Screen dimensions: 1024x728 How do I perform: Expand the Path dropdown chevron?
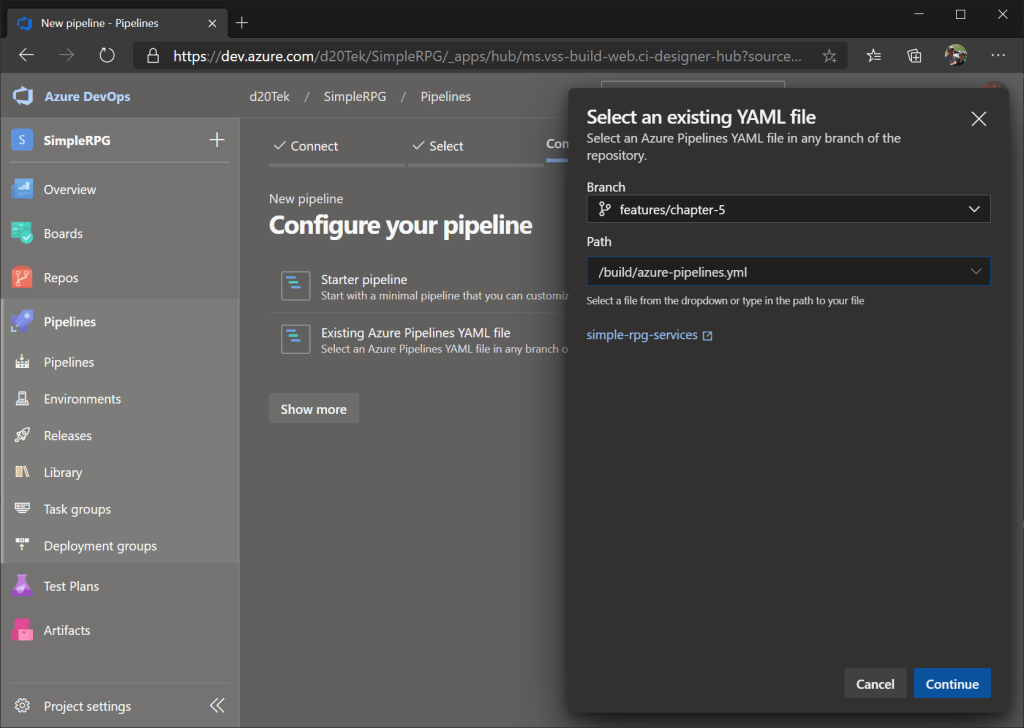tap(975, 271)
